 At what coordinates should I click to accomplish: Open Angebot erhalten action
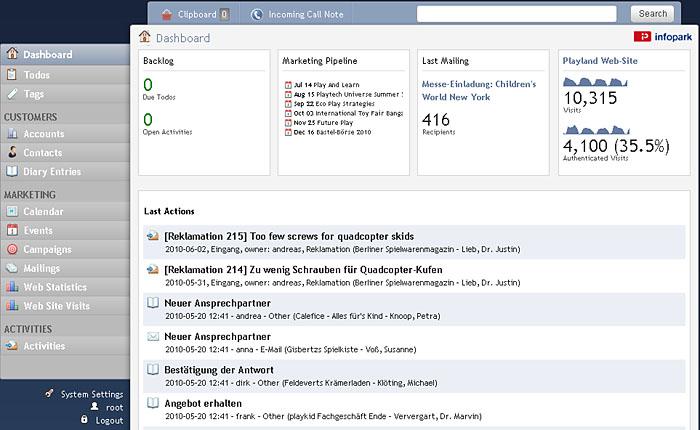[203, 403]
